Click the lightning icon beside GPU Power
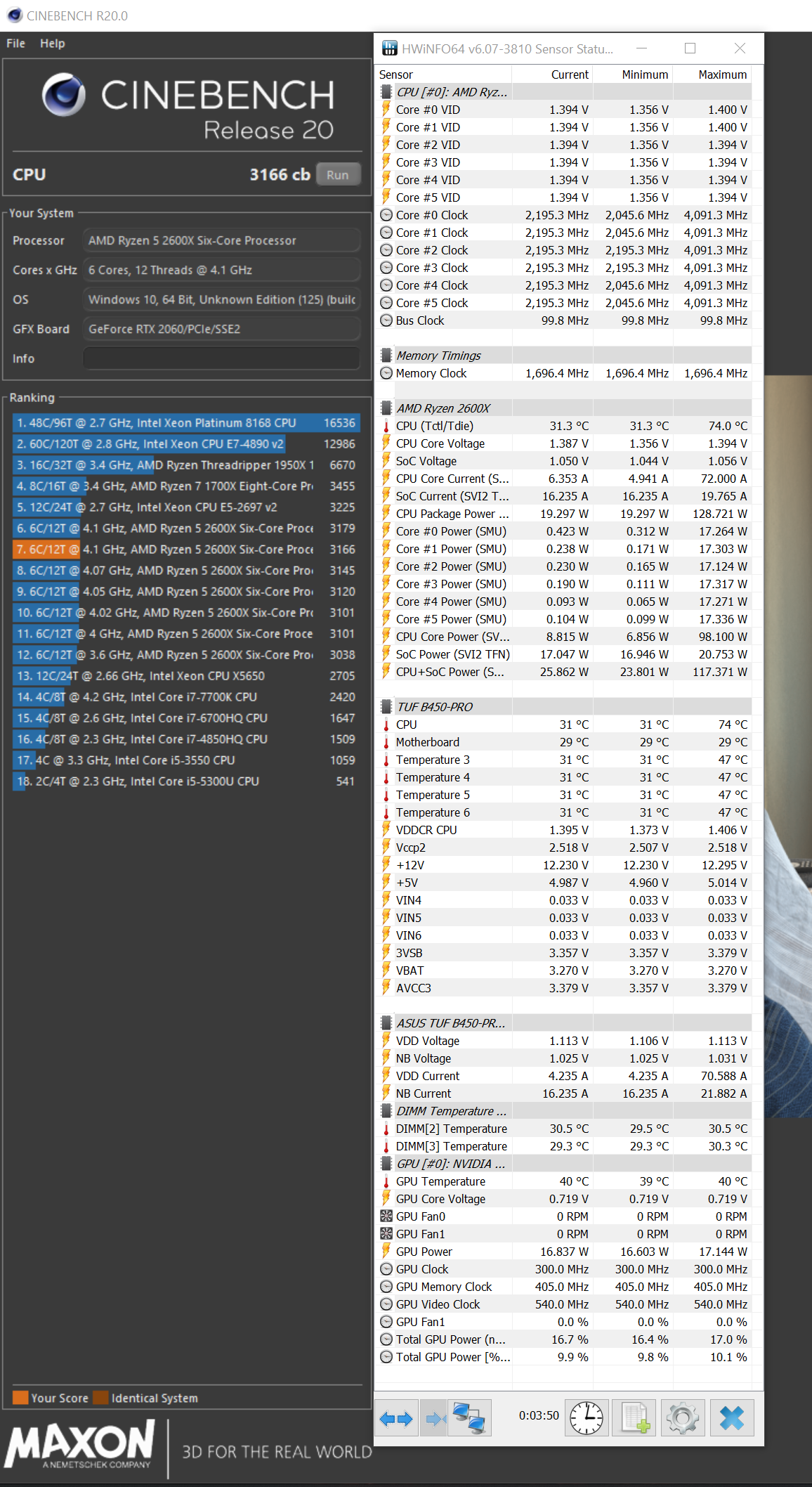812x1487 pixels. (386, 1252)
